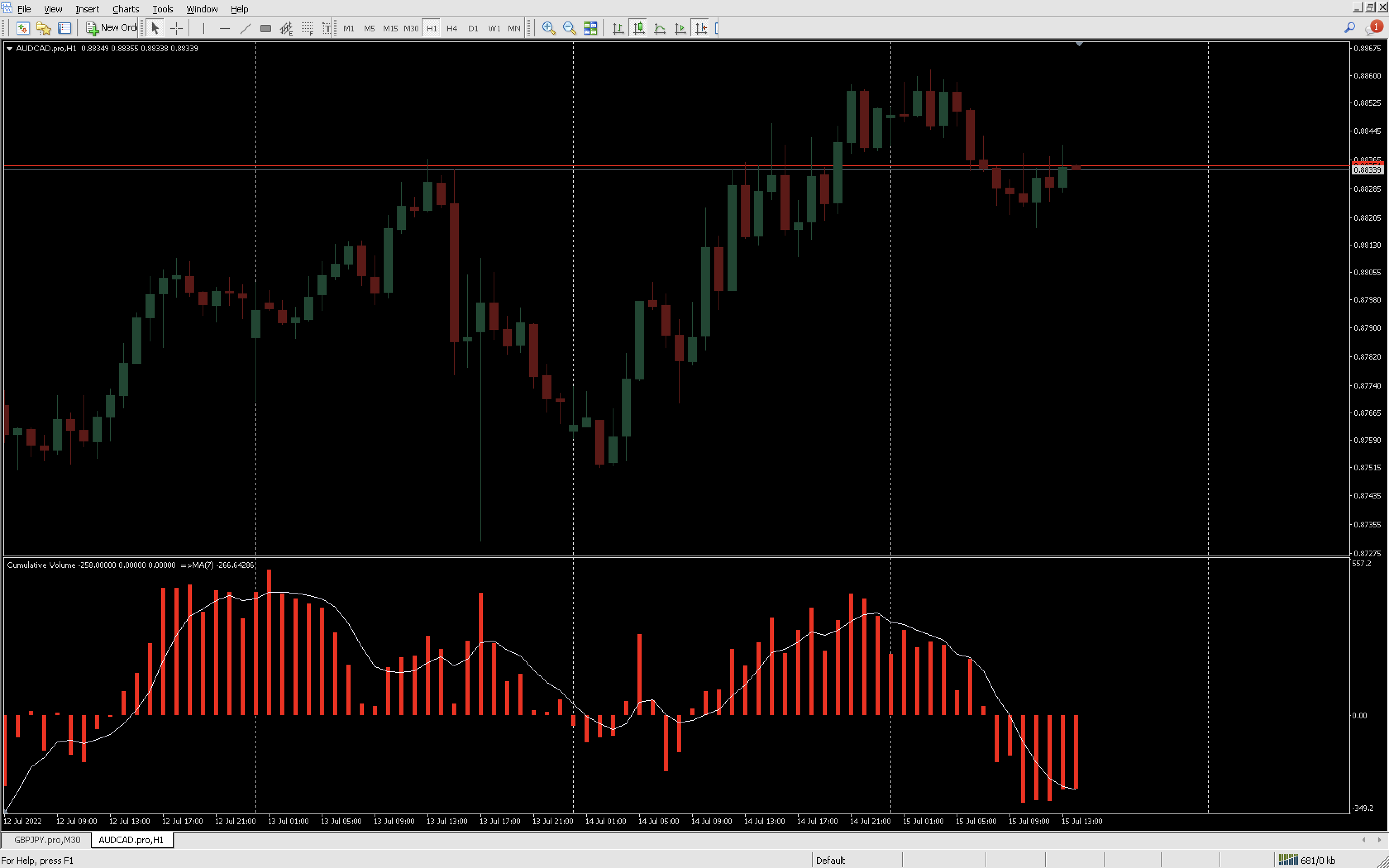Switch chart to bar chart mode
1389x868 pixels.
(618, 28)
